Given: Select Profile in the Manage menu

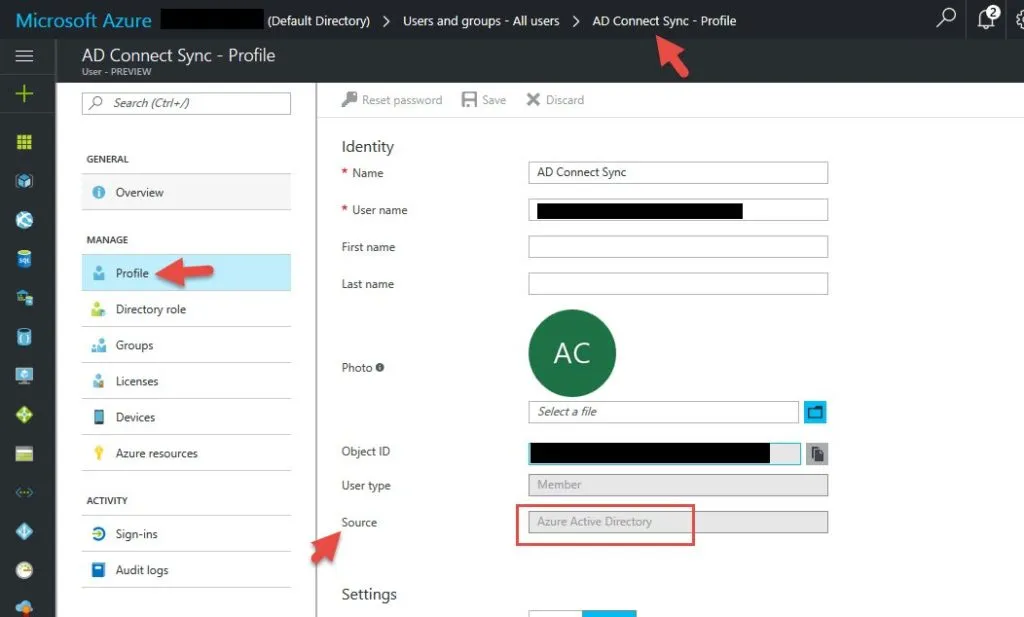Looking at the screenshot, I should (x=132, y=273).
